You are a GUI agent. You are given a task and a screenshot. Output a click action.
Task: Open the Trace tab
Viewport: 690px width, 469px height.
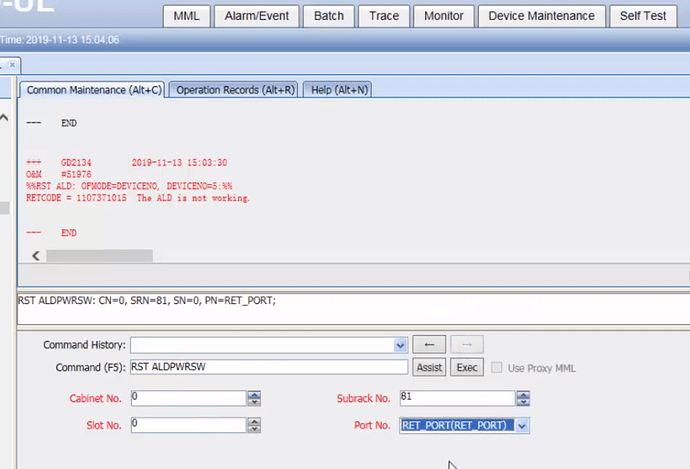coord(384,16)
